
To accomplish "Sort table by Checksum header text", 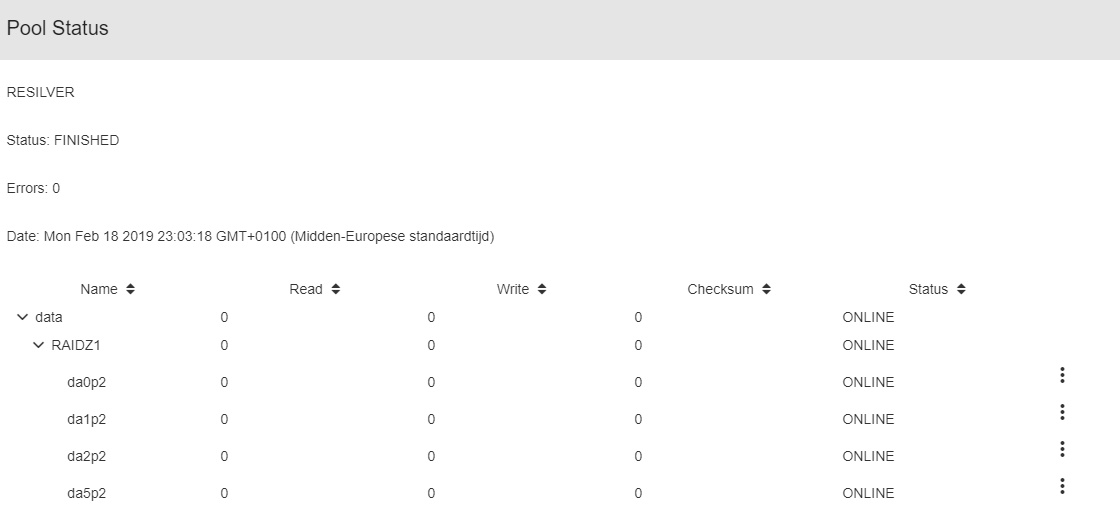I will tap(720, 289).
